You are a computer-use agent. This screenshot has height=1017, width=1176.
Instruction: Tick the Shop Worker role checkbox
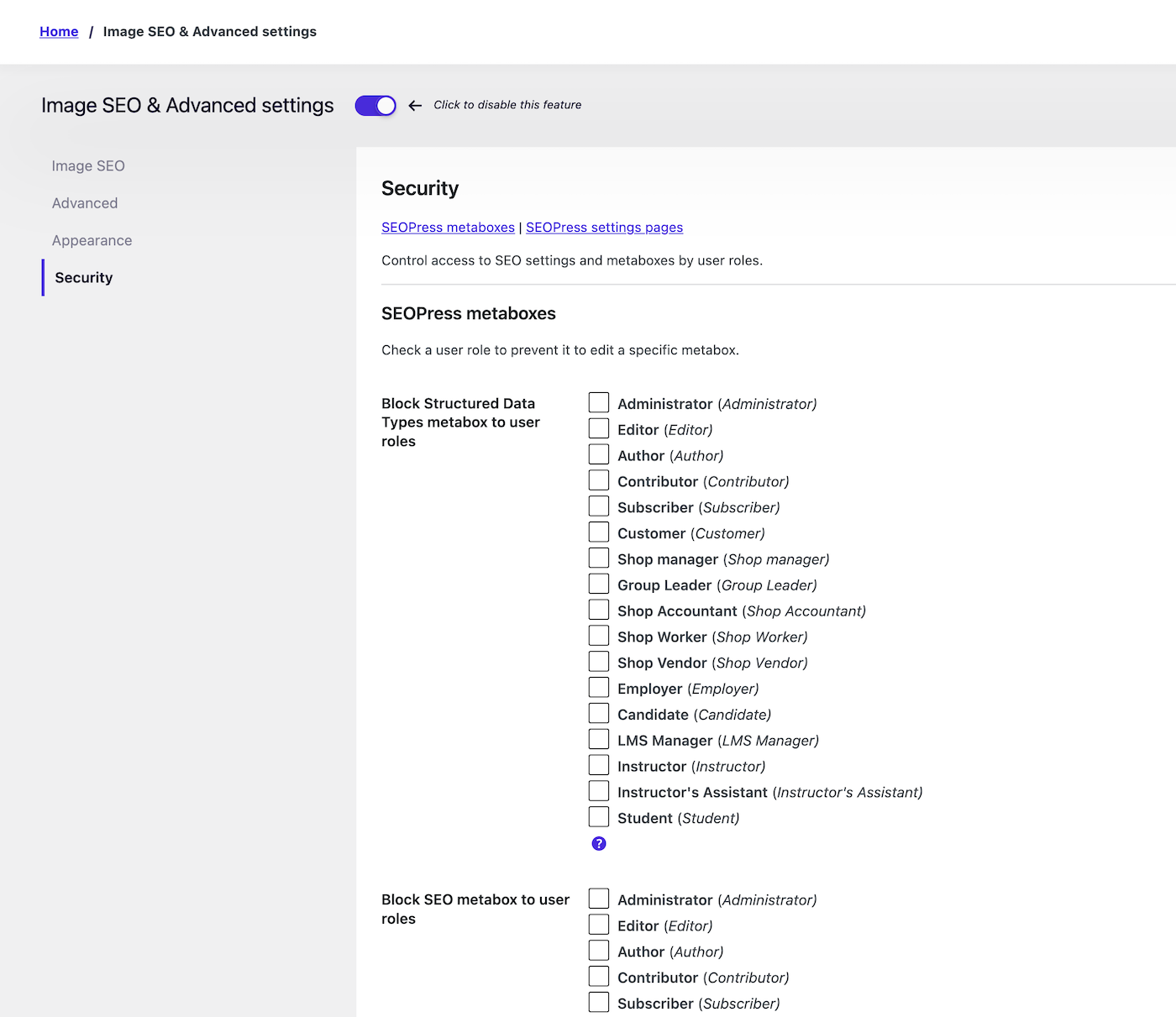coord(599,636)
